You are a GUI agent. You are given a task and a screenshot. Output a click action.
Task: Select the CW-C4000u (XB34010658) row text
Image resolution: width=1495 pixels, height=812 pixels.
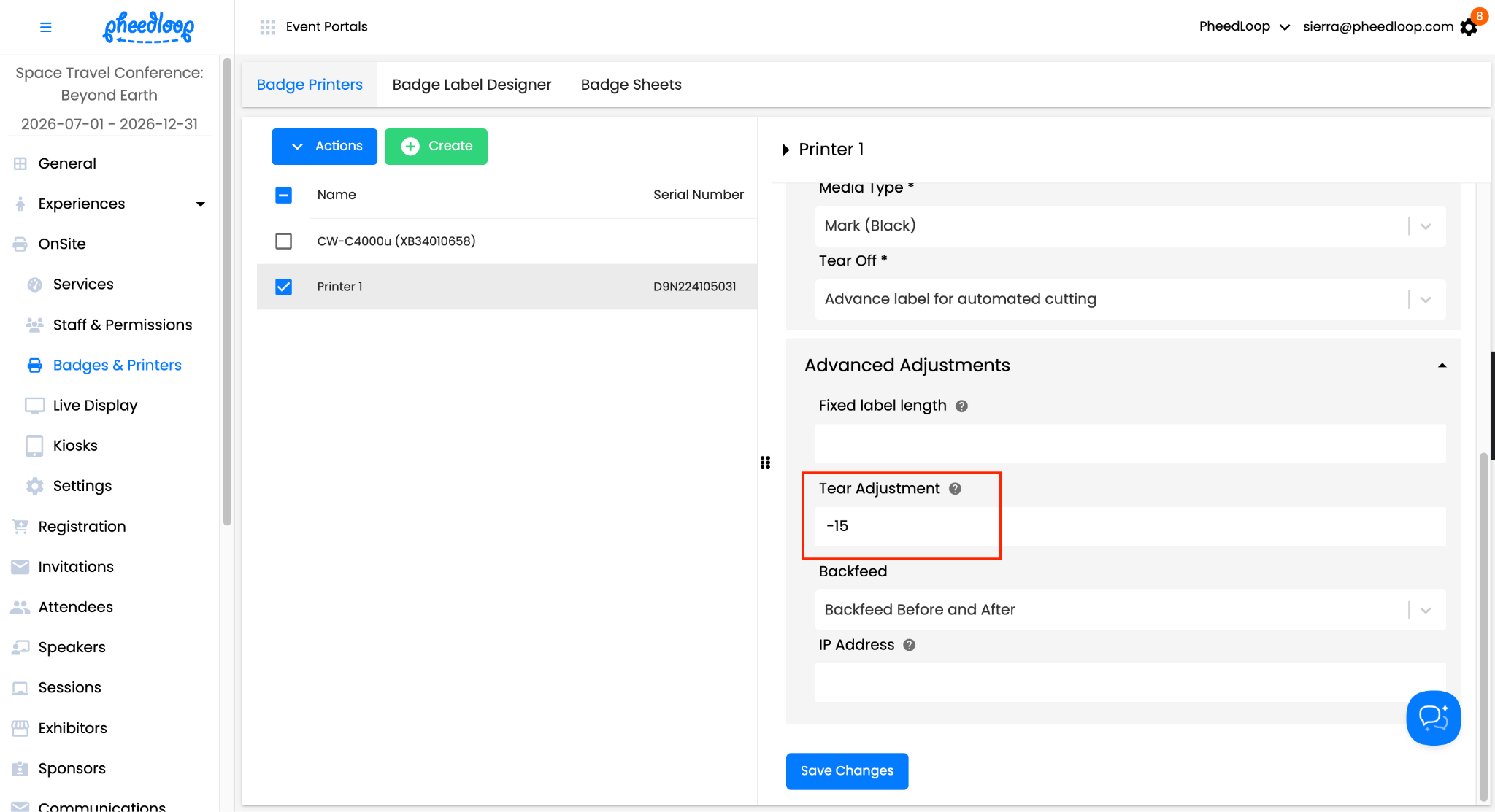[396, 241]
